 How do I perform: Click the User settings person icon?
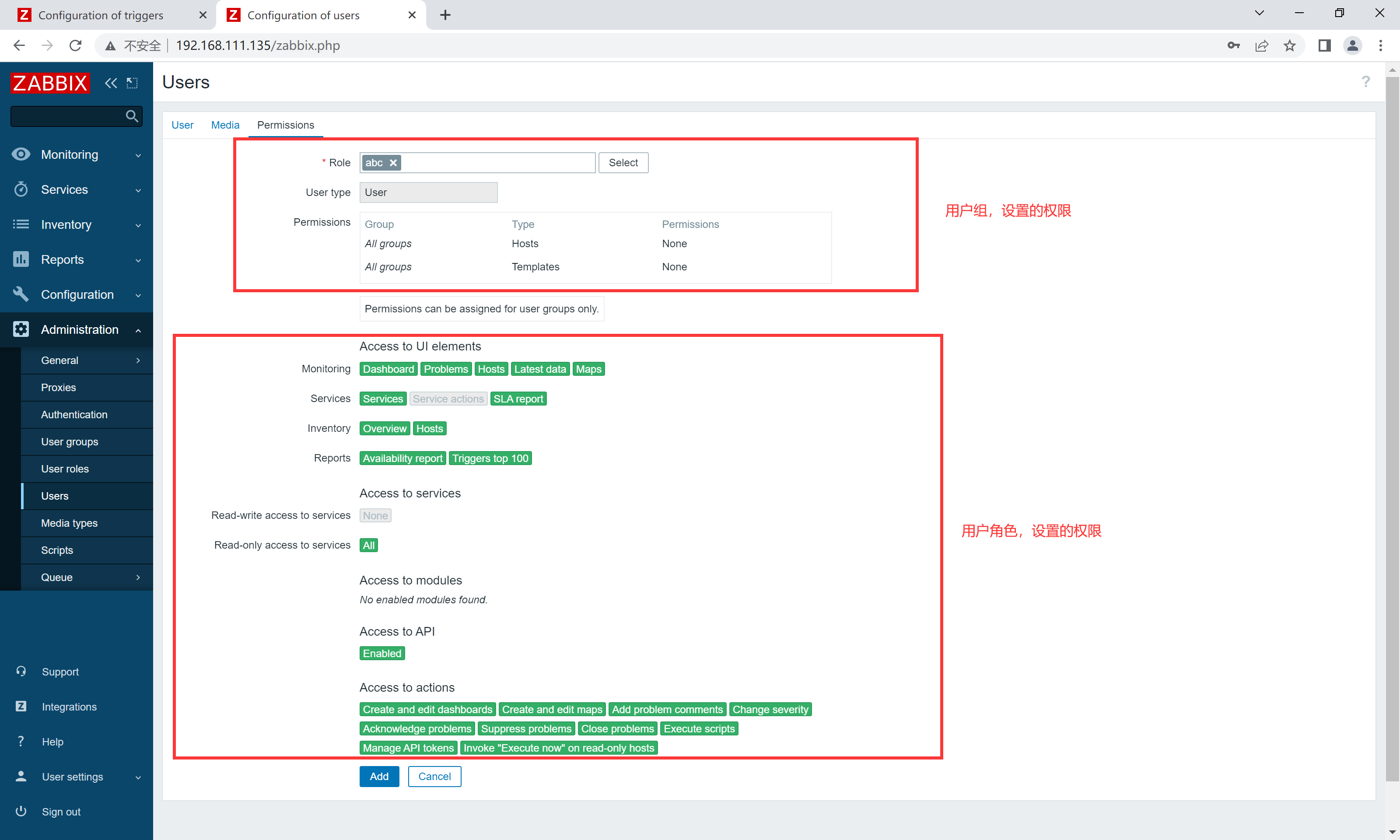21,776
